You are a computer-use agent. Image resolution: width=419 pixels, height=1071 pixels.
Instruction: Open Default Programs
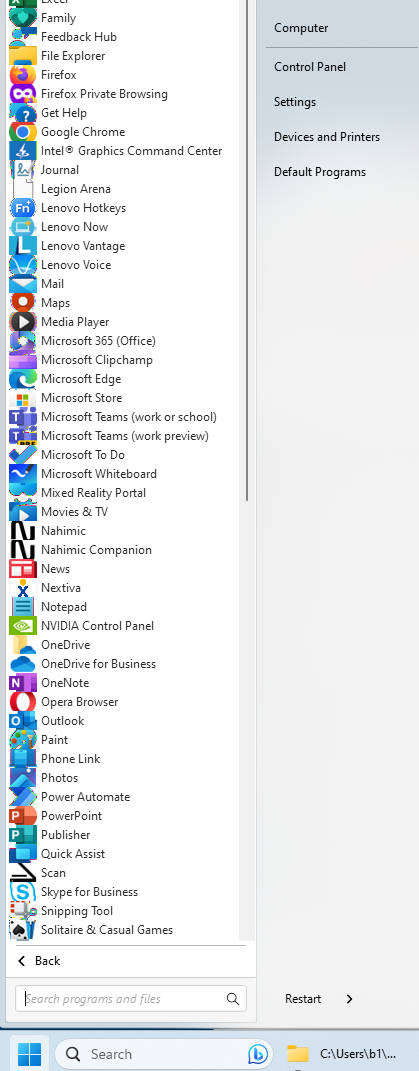click(320, 172)
